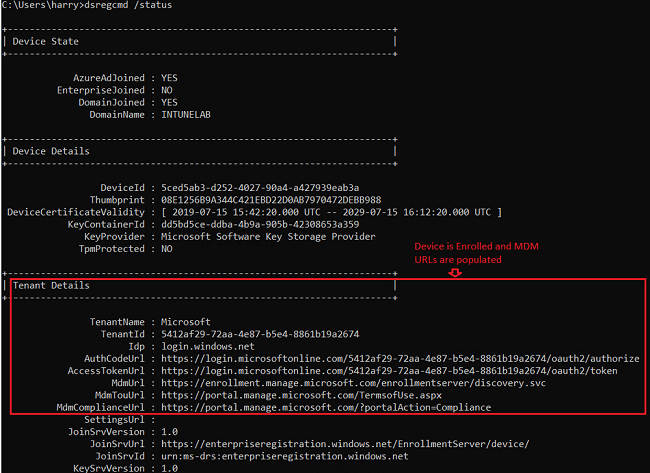Image resolution: width=650 pixels, height=473 pixels.
Task: Click the MdmUrl discovery.svc link
Action: click(x=353, y=383)
